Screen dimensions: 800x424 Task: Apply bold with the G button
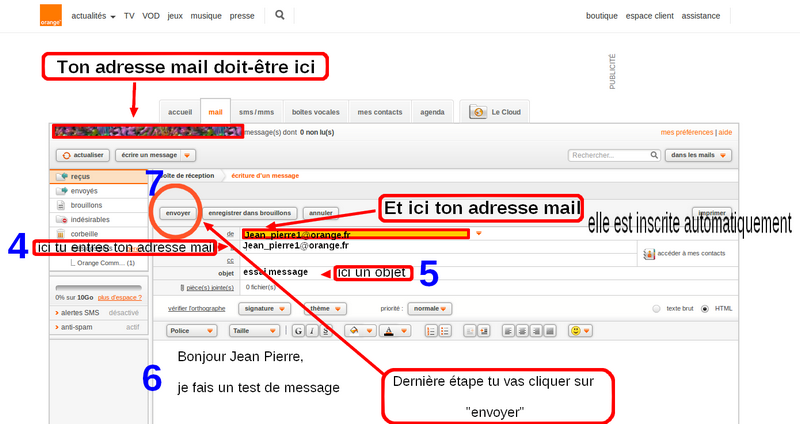[298, 331]
